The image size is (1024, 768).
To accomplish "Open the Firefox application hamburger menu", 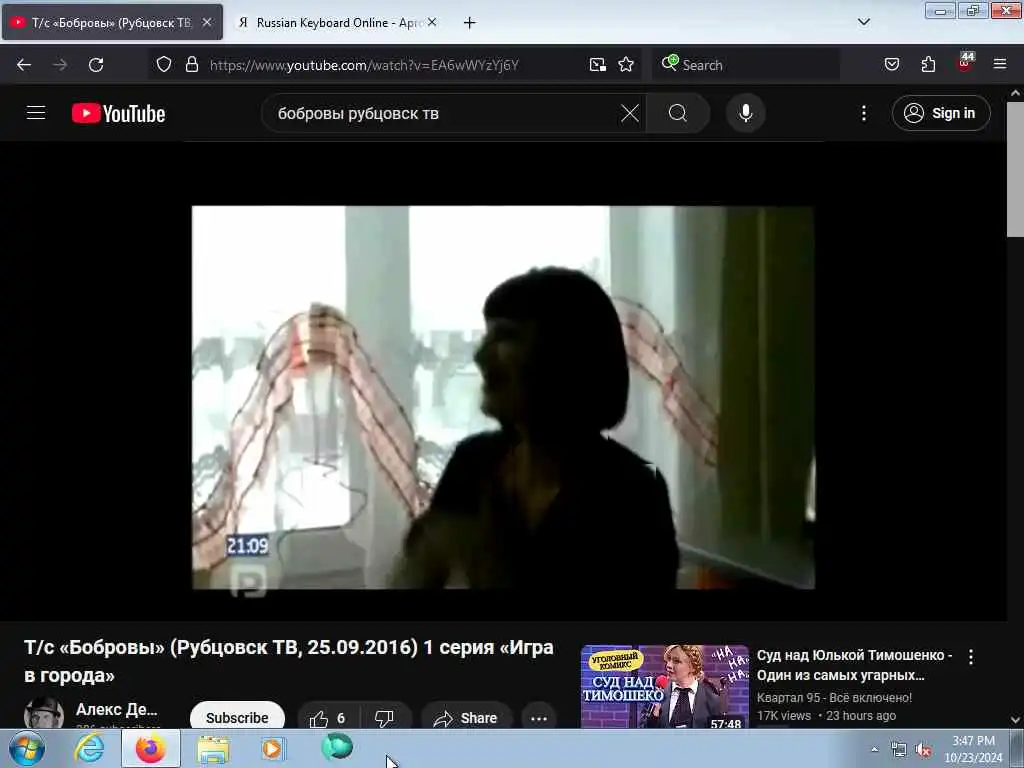I will pyautogui.click(x=1000, y=65).
